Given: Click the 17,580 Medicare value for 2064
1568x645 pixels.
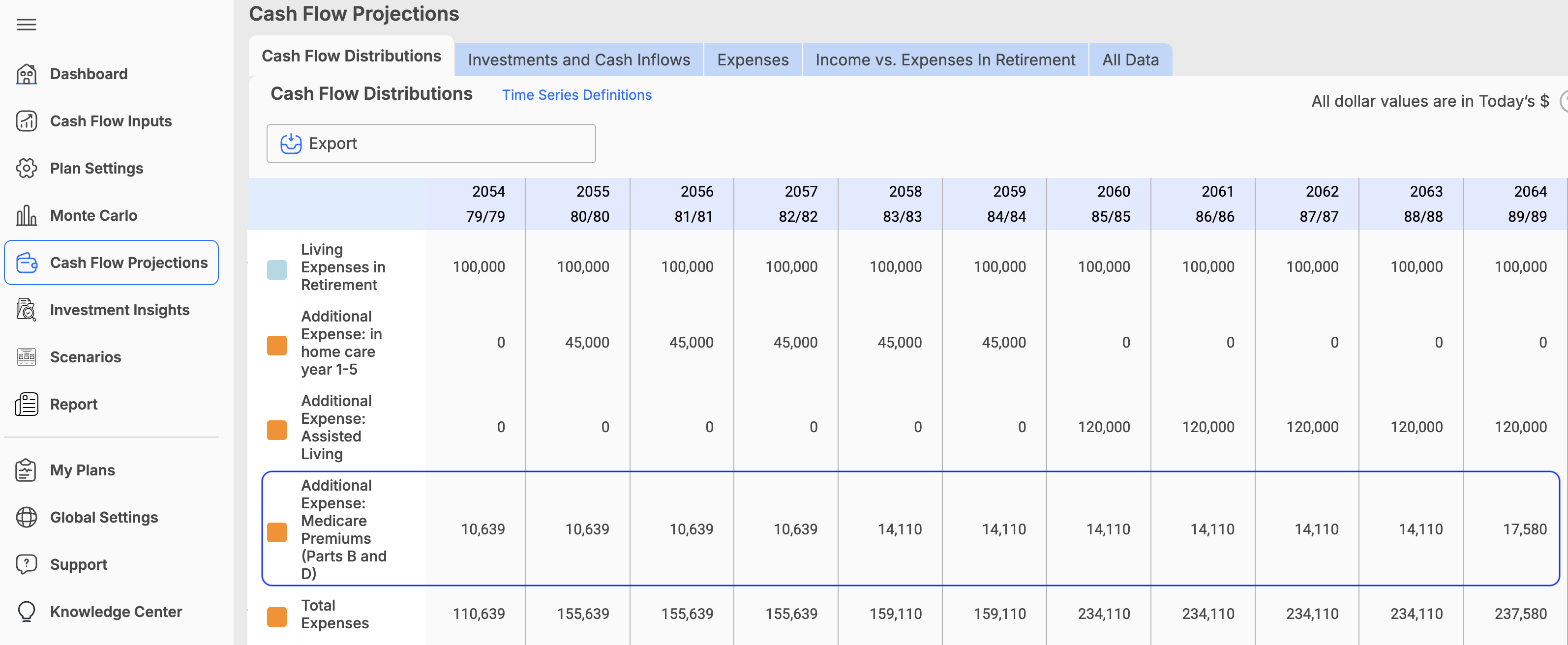Looking at the screenshot, I should pyautogui.click(x=1525, y=529).
